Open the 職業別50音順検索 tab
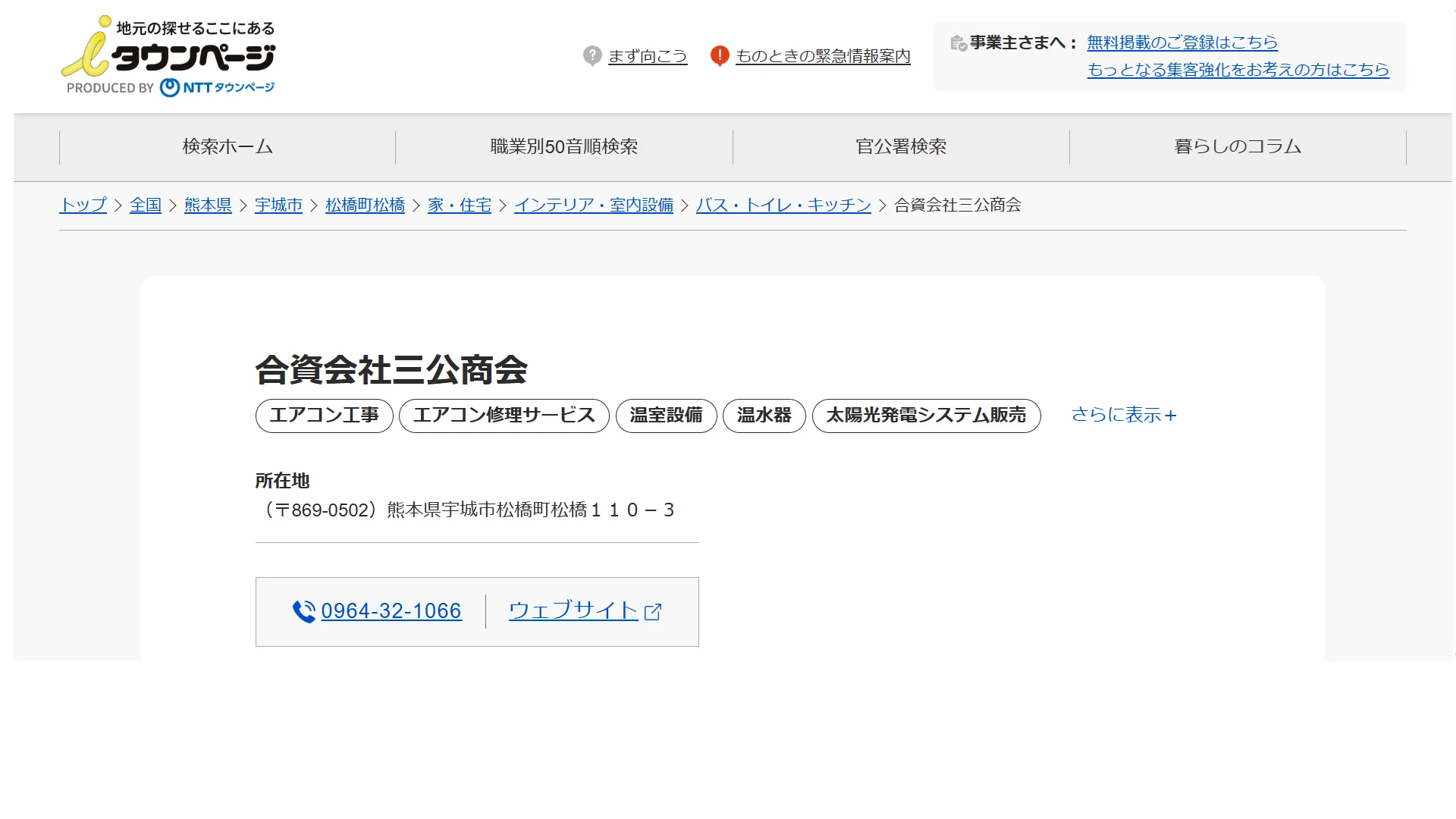Viewport: 1456px width, 819px height. (563, 146)
